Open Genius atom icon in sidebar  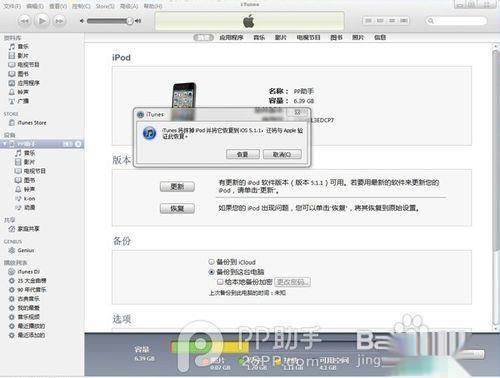point(21,250)
